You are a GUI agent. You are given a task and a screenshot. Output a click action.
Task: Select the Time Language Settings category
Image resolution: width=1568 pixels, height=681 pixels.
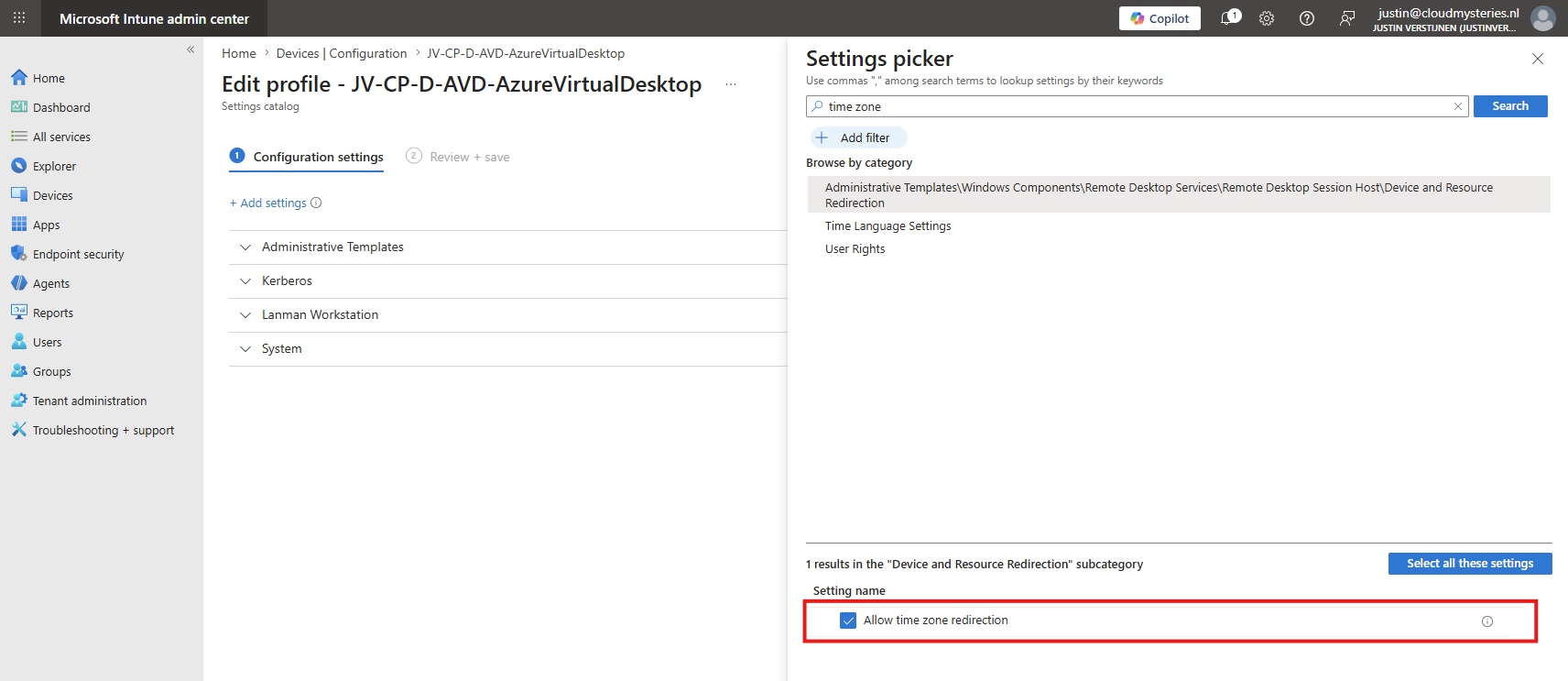[887, 226]
